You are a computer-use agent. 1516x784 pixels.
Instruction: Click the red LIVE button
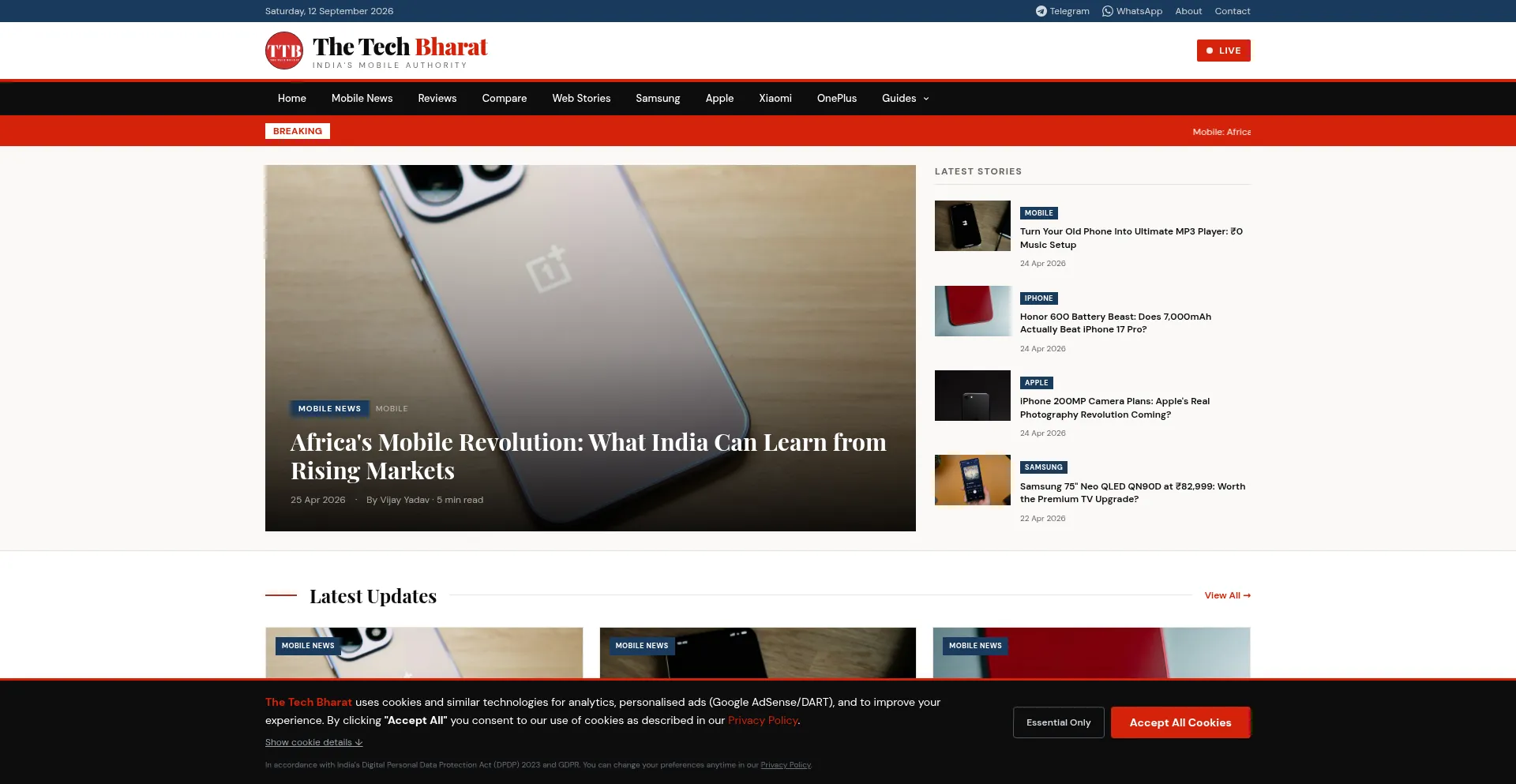[x=1223, y=51]
